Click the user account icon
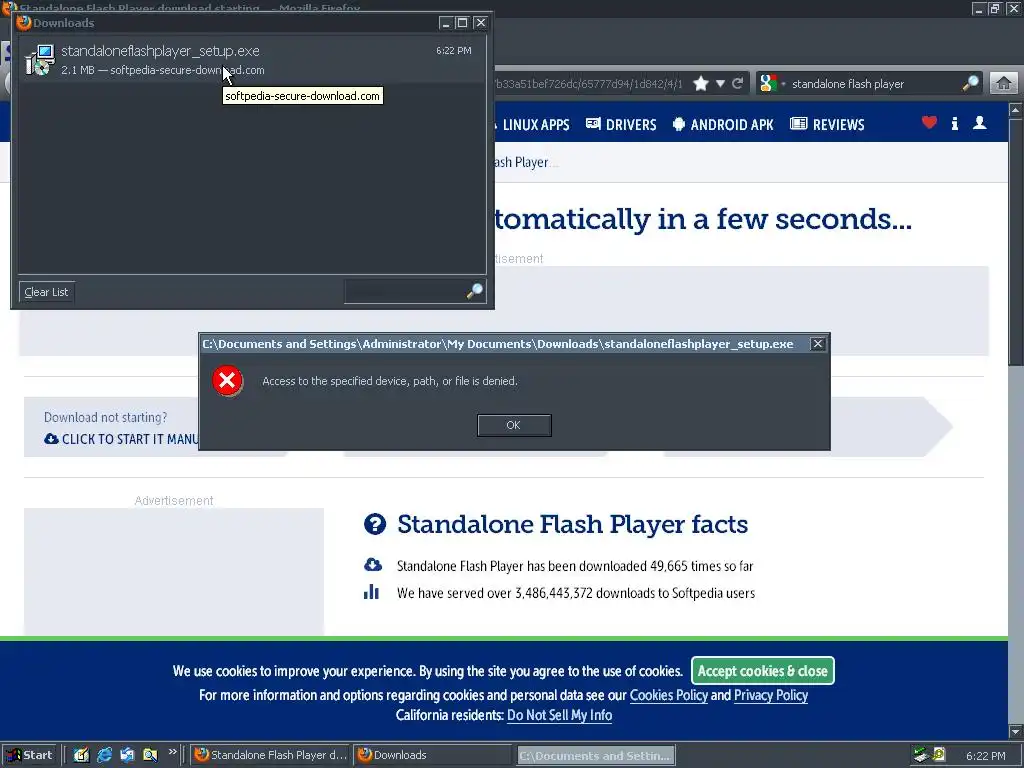 click(x=980, y=122)
